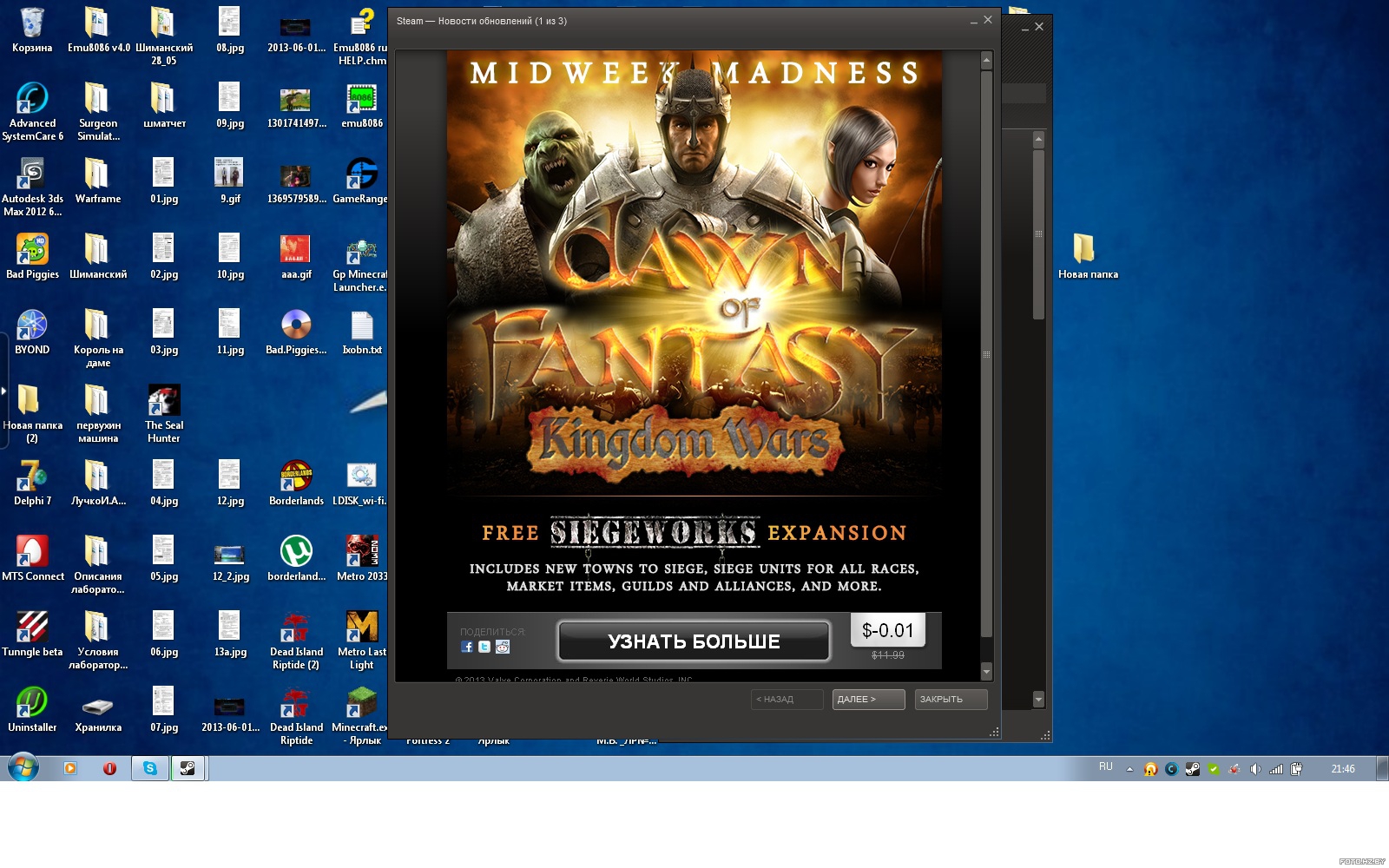The height and width of the screenshot is (868, 1389).
Task: Open the 9.gif image file
Action: [230, 181]
